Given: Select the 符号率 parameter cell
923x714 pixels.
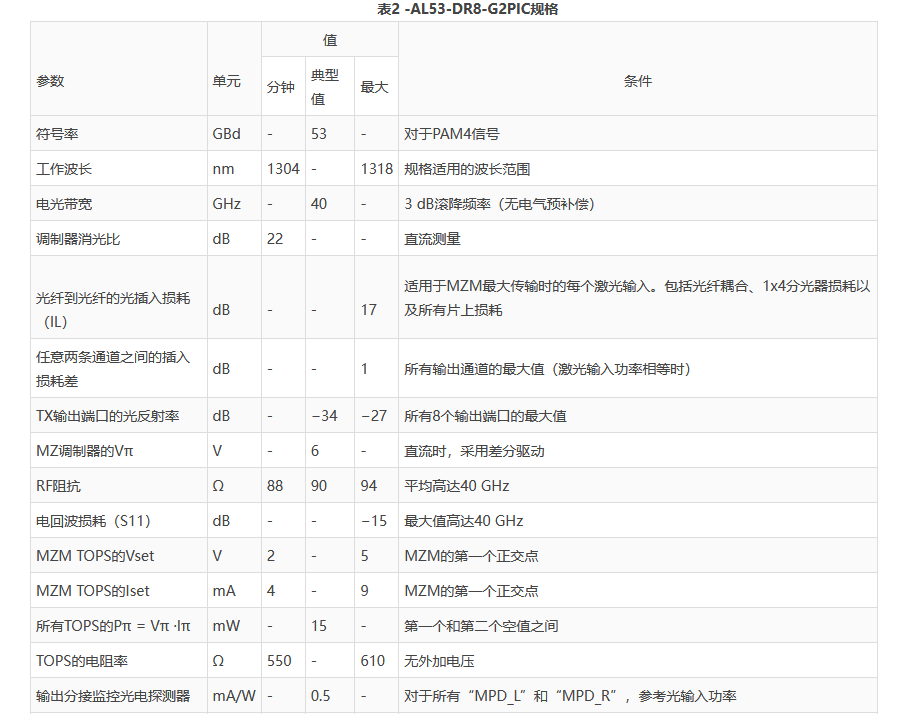Looking at the screenshot, I should (x=58, y=134).
